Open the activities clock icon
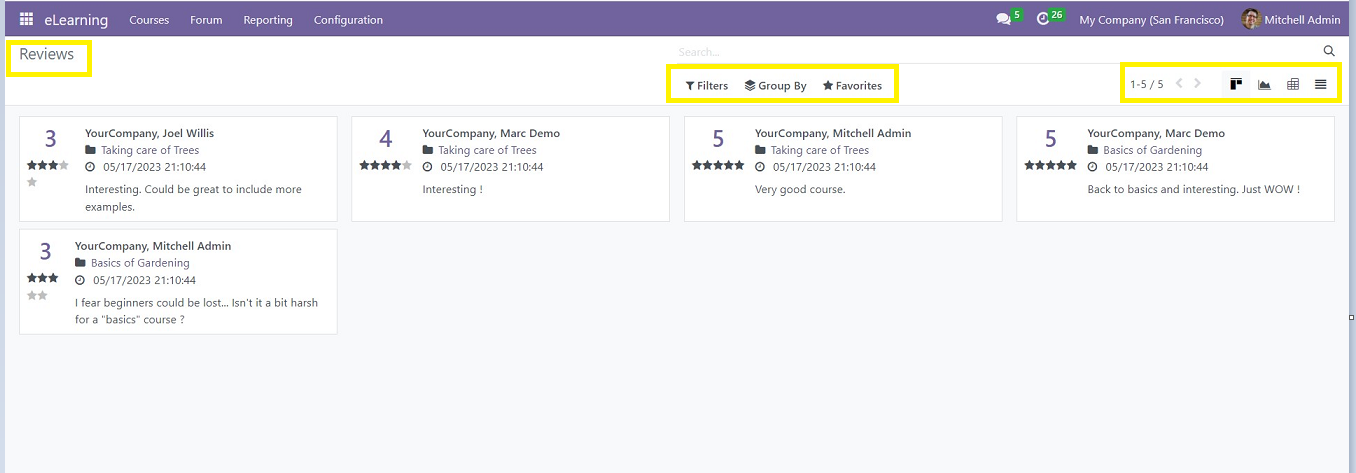 [x=1043, y=19]
